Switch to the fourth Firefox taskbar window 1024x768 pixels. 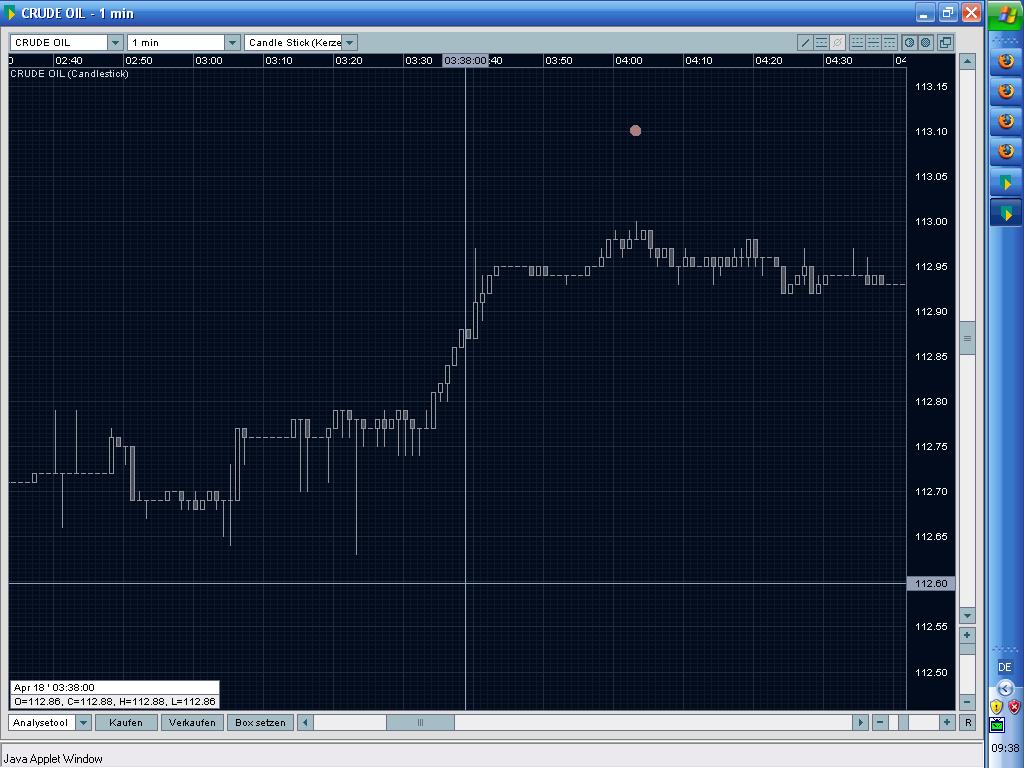(x=1006, y=152)
